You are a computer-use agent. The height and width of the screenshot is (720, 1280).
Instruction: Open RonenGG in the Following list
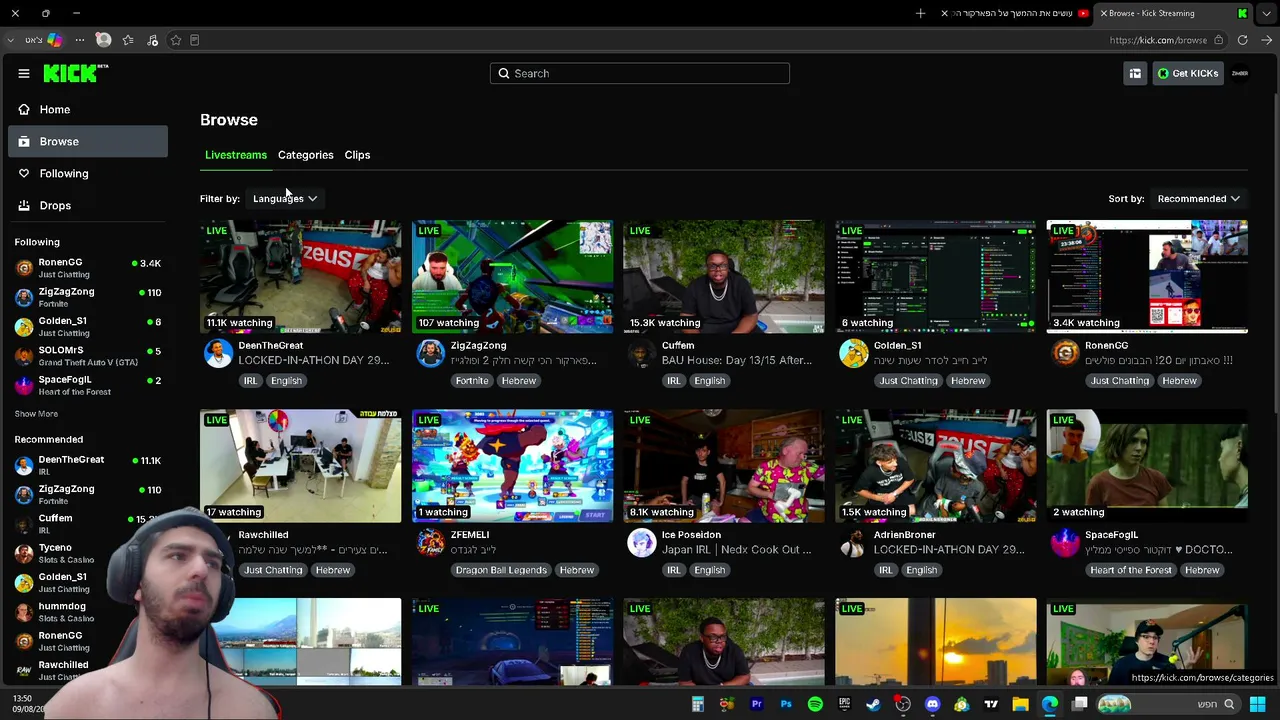click(x=88, y=268)
